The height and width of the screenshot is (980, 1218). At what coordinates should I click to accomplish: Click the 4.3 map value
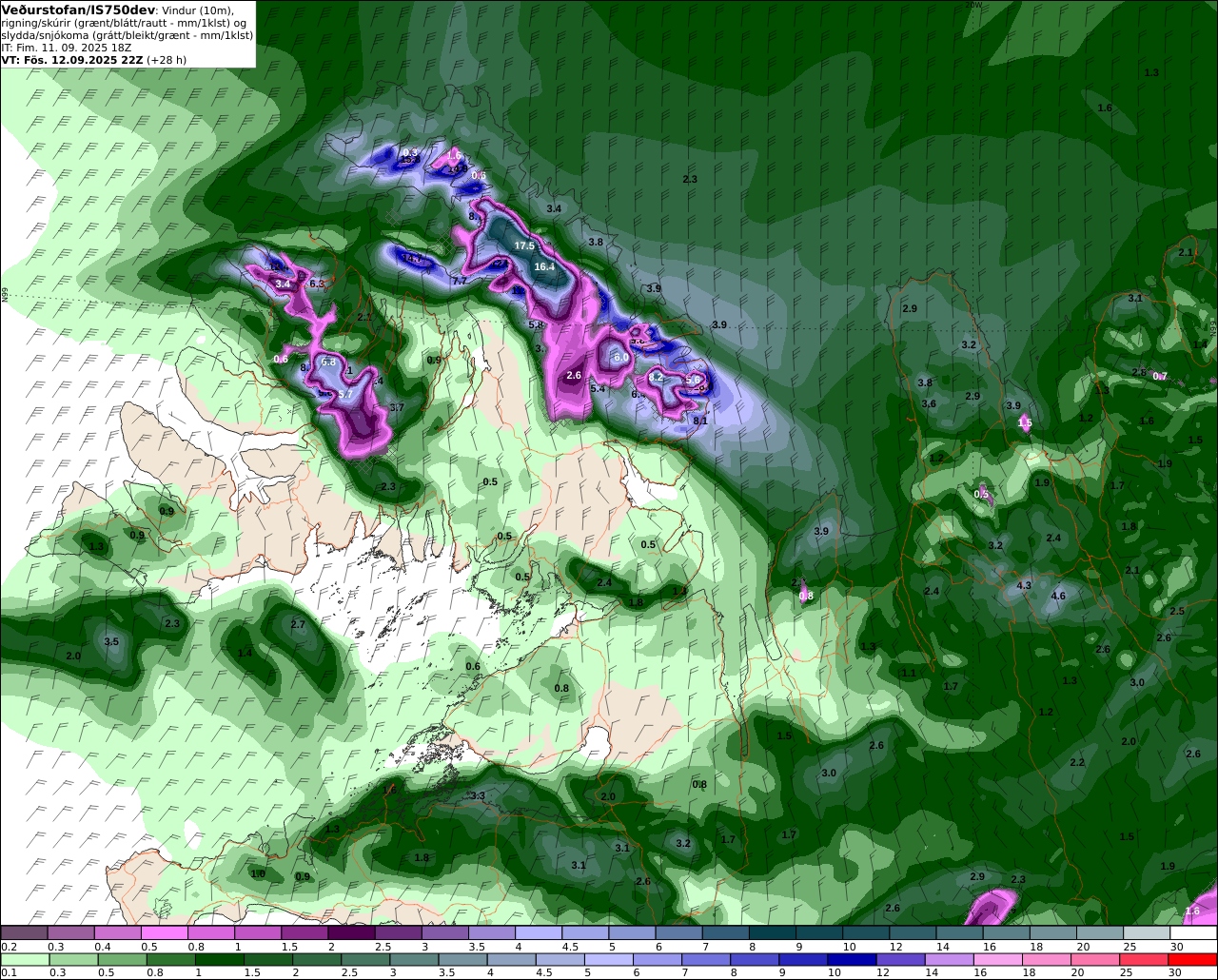coord(1024,585)
